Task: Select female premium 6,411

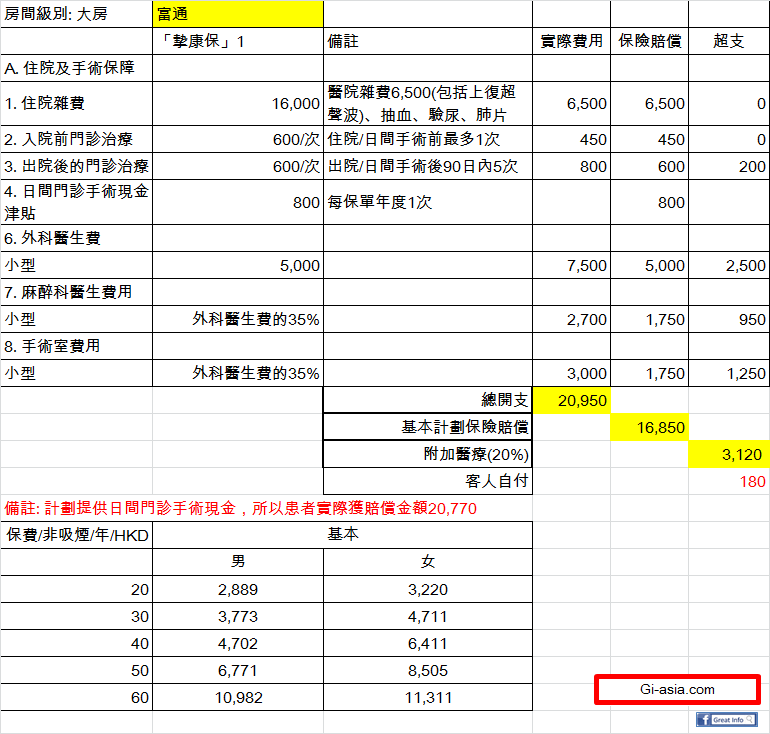Action: 428,643
